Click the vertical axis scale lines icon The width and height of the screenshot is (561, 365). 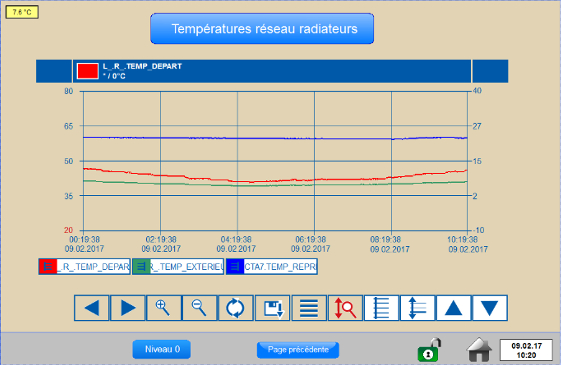click(x=381, y=308)
